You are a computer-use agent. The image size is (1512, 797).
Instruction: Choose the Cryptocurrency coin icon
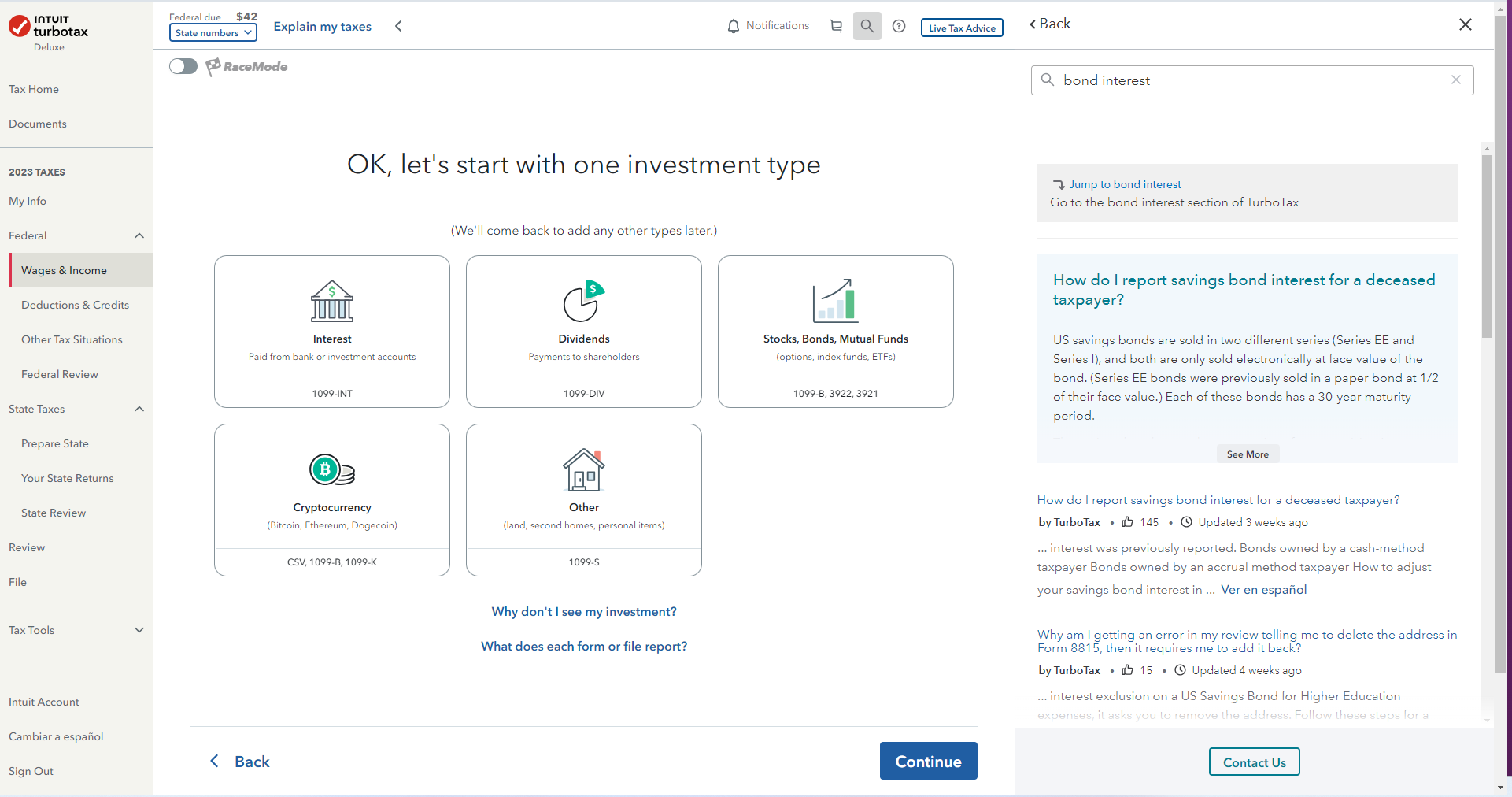332,470
